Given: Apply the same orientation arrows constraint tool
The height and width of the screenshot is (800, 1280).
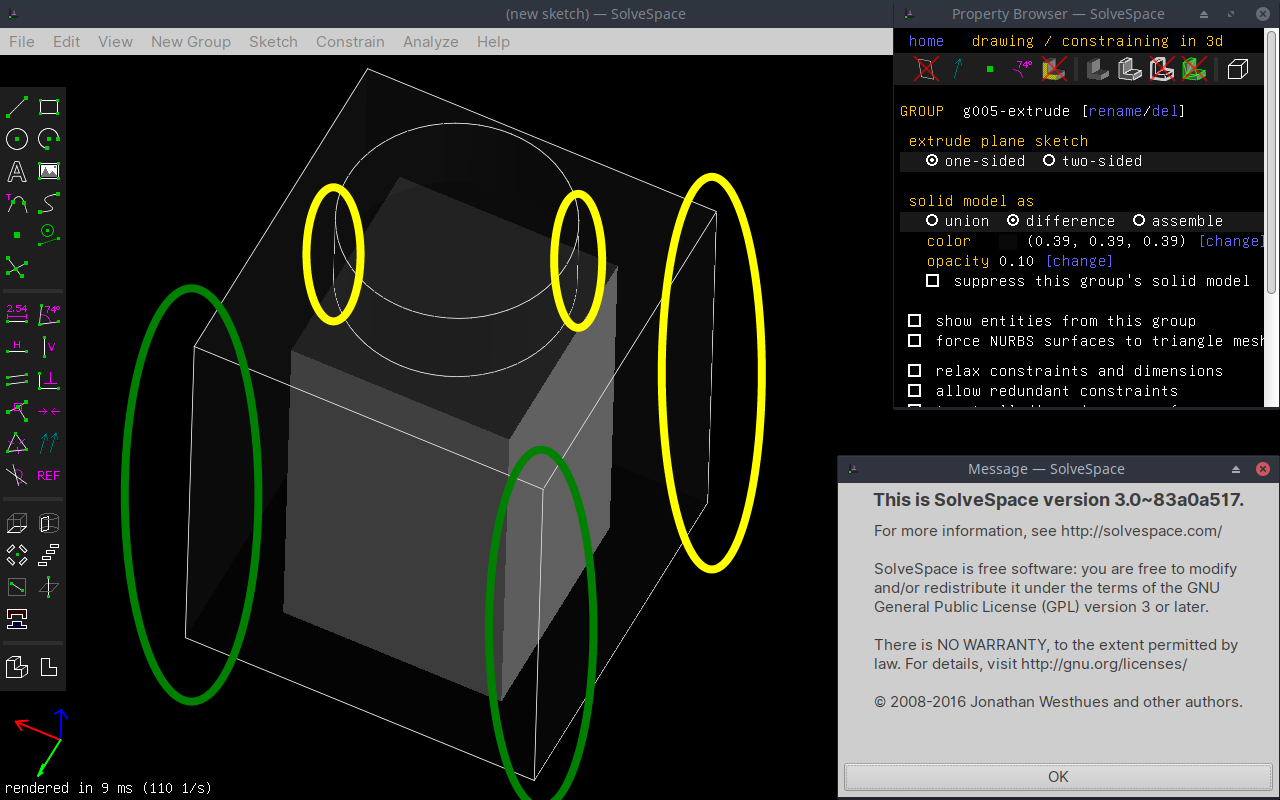Looking at the screenshot, I should [49, 442].
